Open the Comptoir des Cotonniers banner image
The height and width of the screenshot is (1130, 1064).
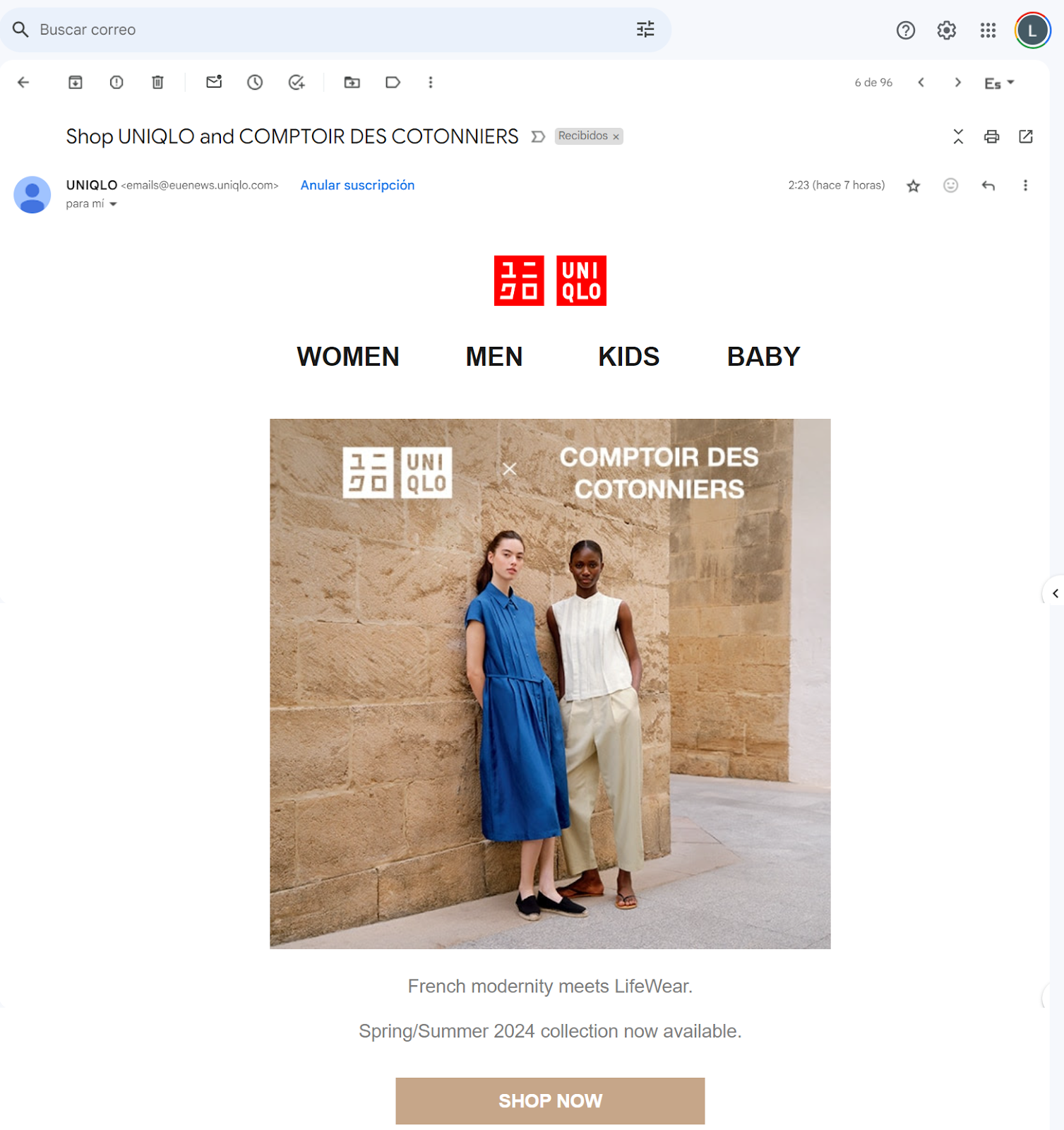click(550, 684)
